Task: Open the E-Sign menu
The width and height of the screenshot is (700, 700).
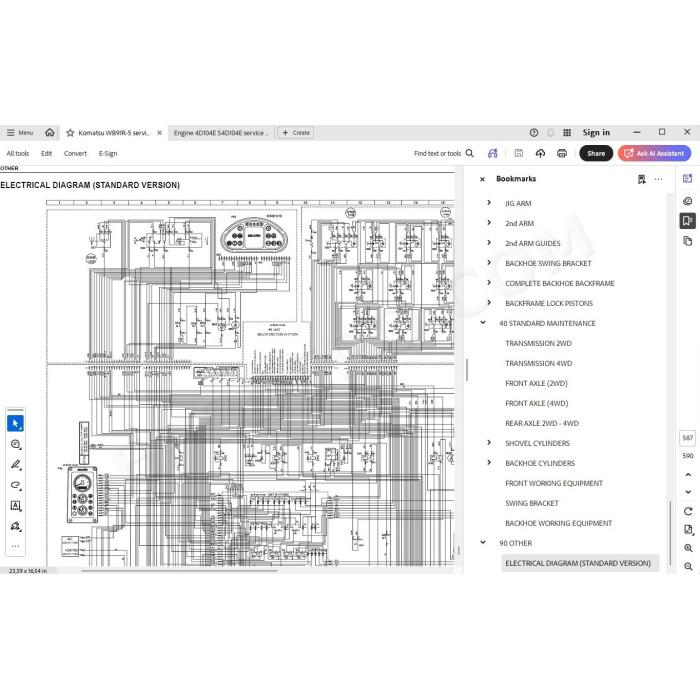Action: (108, 153)
